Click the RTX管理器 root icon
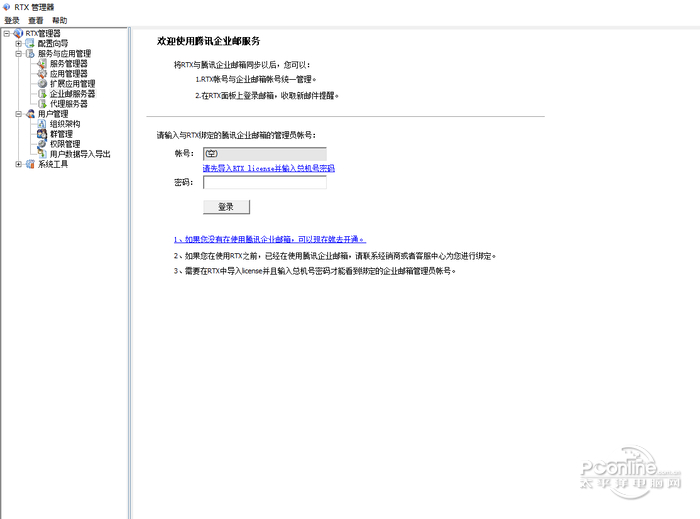 [18, 33]
